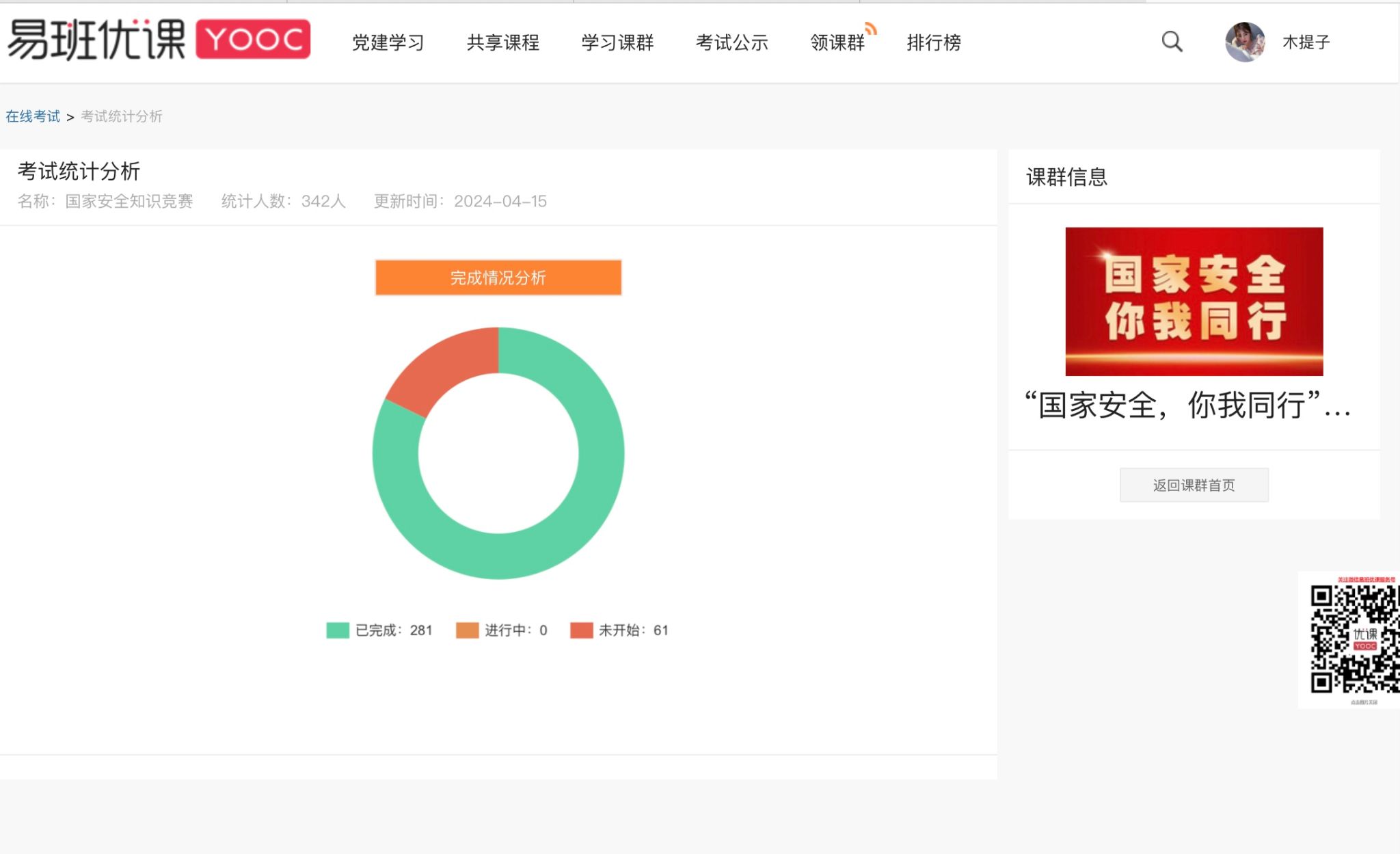Click the RSS badge on 领课群

pyautogui.click(x=870, y=29)
